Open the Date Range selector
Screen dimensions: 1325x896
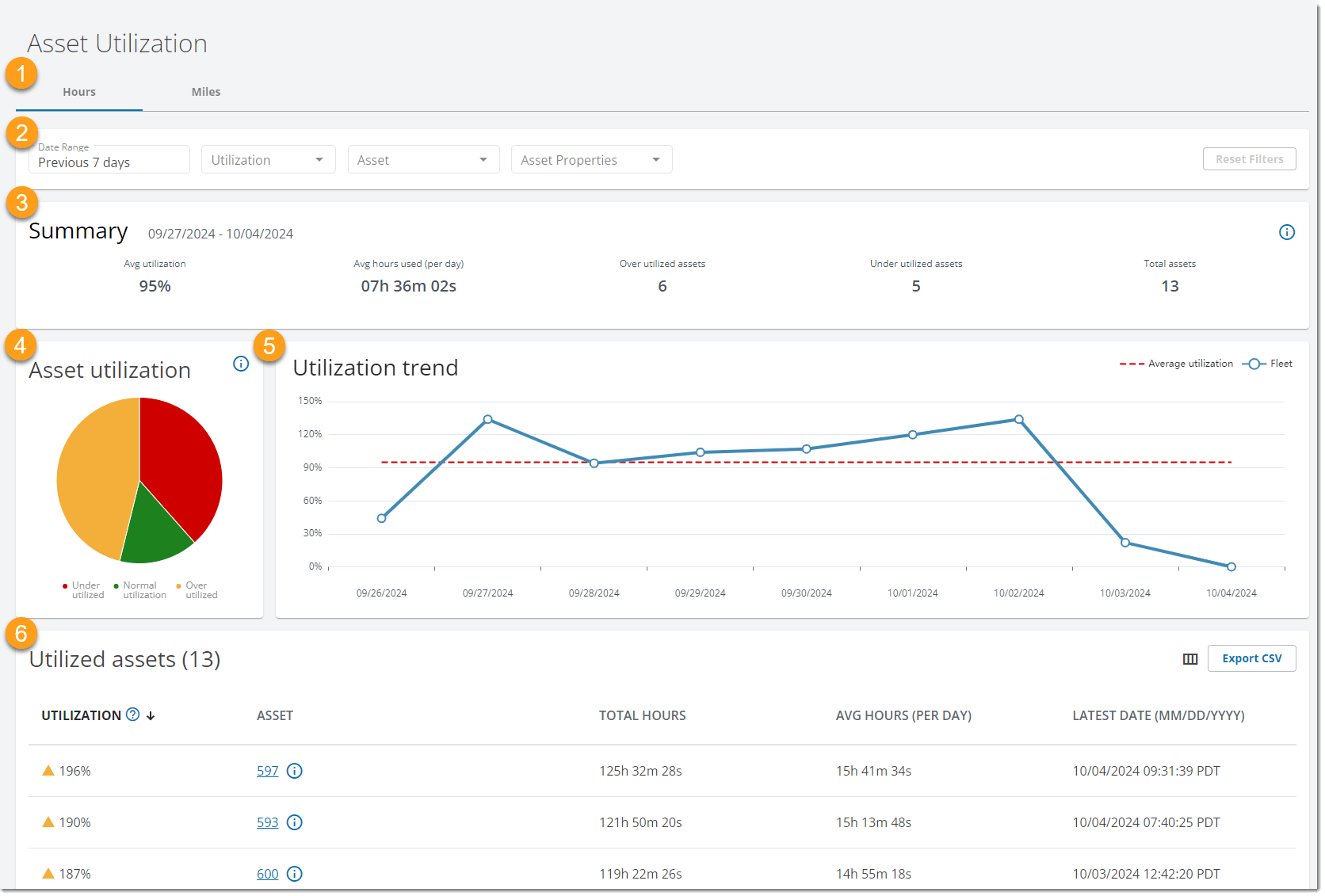(x=109, y=159)
